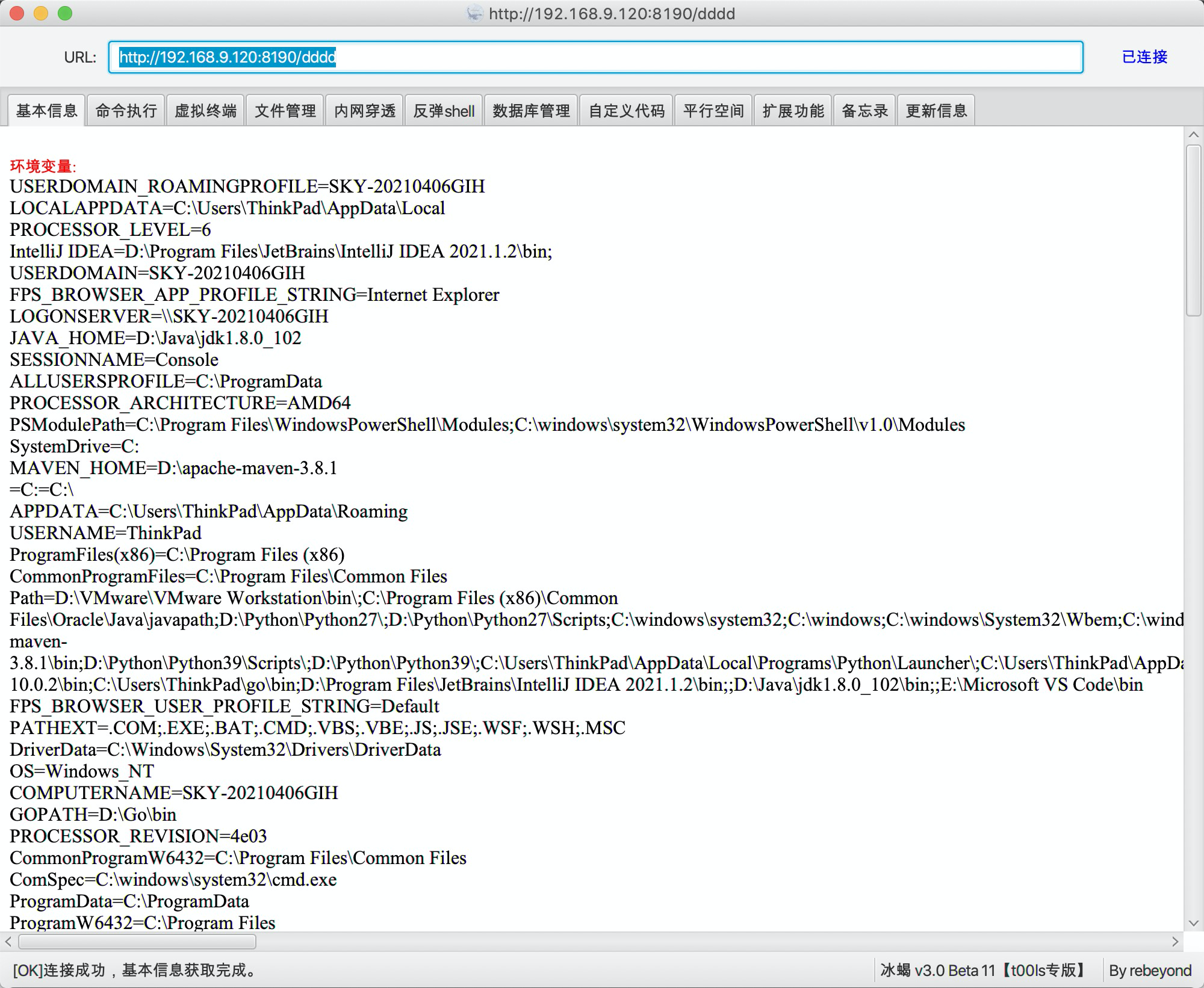Click the vertical scrollbar thumb
The height and width of the screenshot is (988, 1204).
pos(1193,230)
